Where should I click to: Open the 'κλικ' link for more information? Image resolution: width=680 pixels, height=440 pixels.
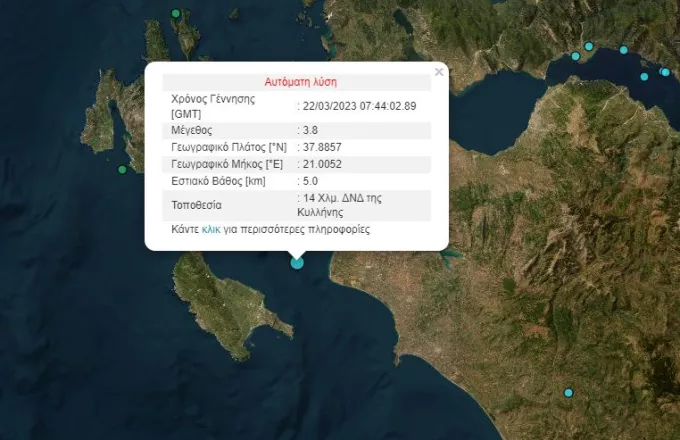pos(211,229)
